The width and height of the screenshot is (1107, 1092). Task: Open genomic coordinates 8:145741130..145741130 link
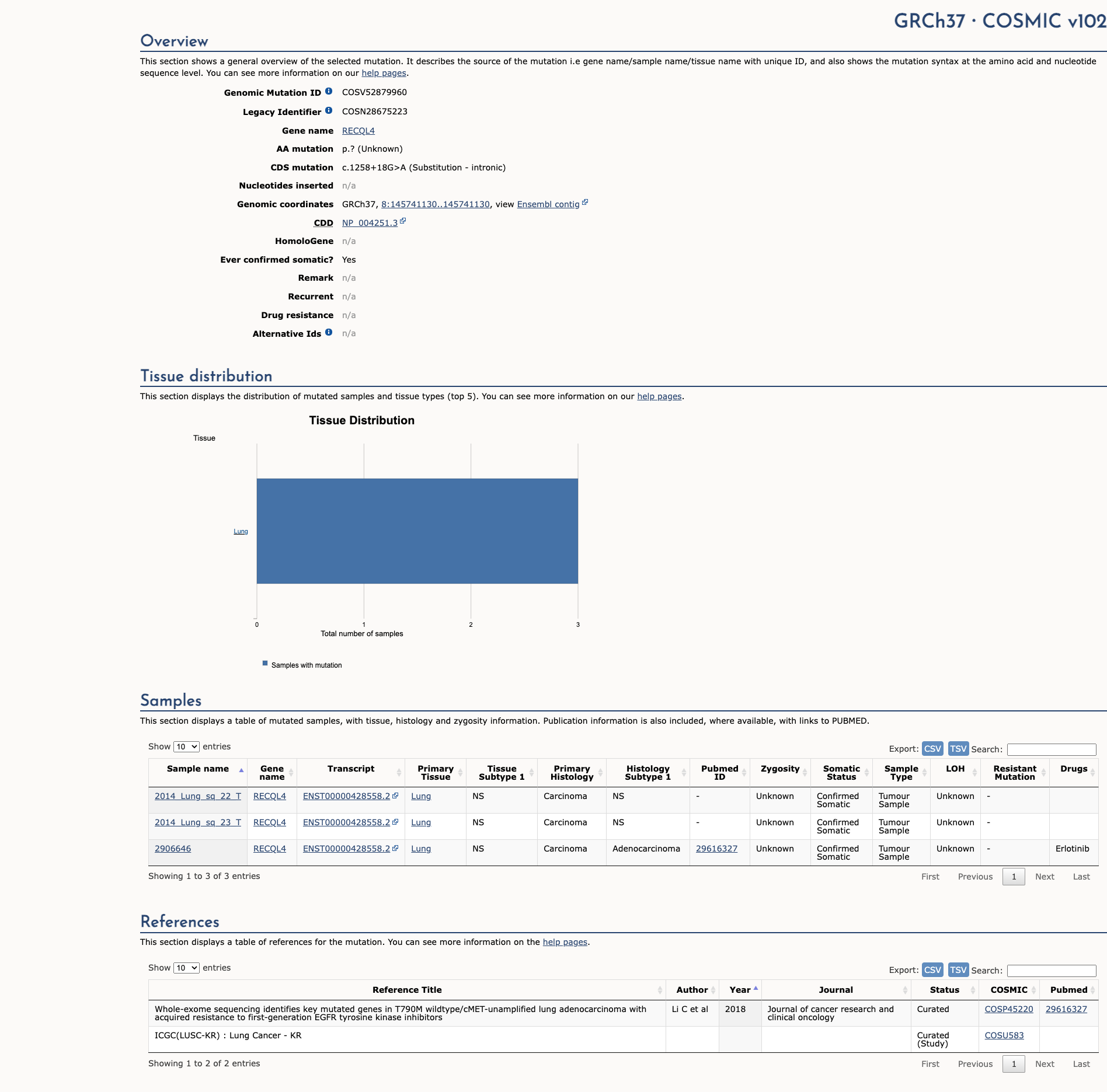pos(436,204)
